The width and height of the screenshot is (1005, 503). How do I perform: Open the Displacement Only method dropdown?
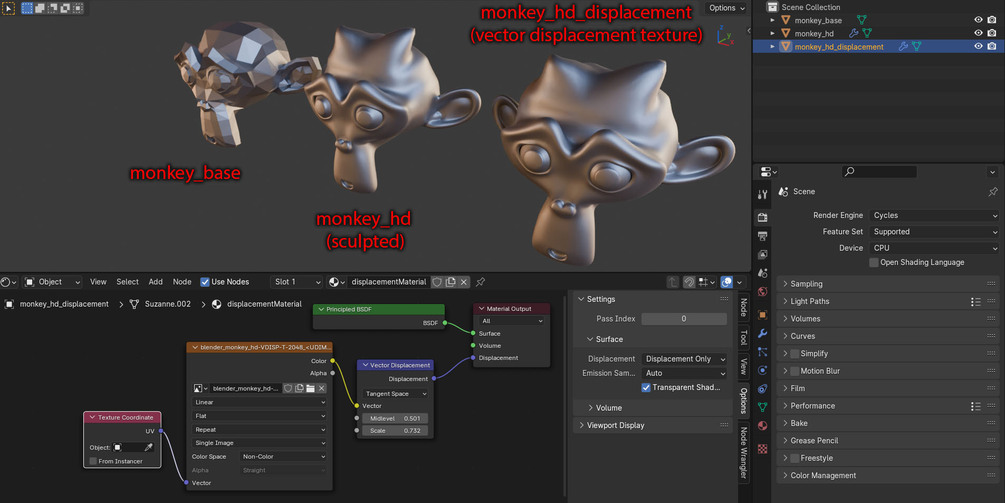pyautogui.click(x=684, y=359)
